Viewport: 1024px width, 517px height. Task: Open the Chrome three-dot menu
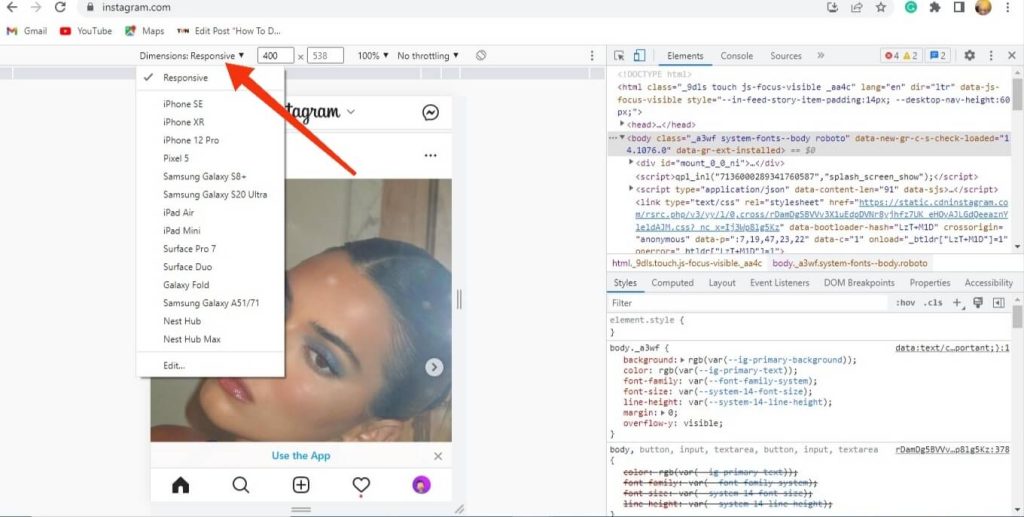click(x=1008, y=7)
